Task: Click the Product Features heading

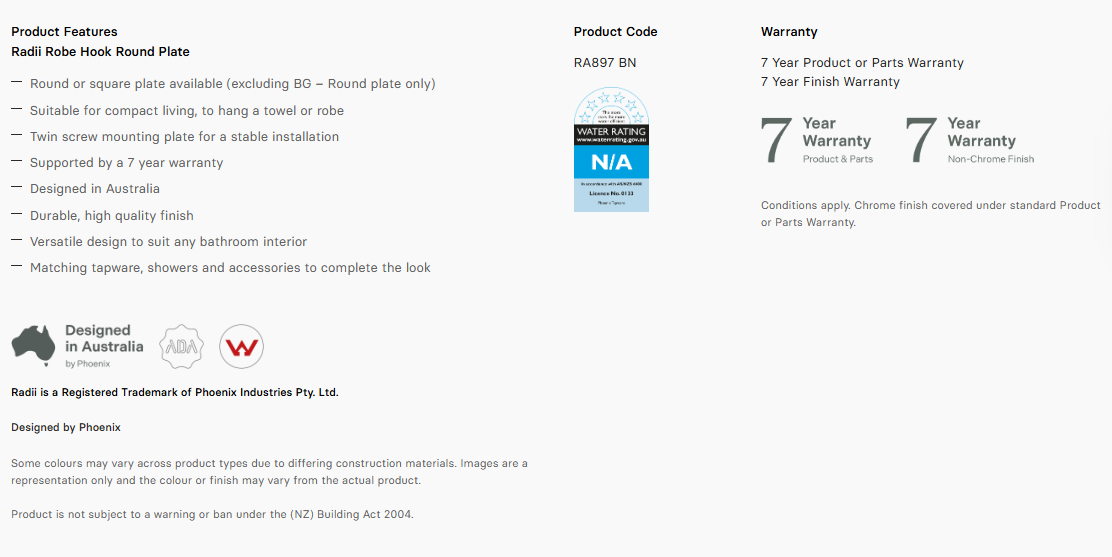Action: pos(65,32)
